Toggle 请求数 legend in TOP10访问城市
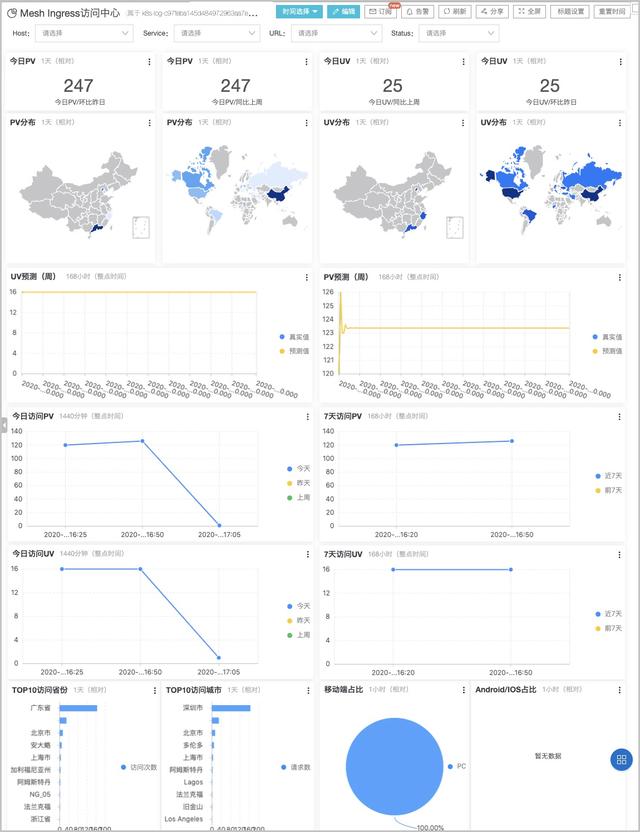 [x=296, y=767]
